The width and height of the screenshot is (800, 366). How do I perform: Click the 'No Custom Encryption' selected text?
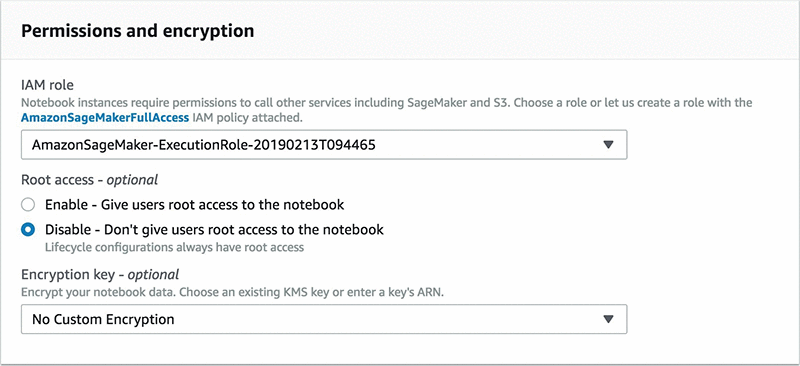(x=103, y=320)
